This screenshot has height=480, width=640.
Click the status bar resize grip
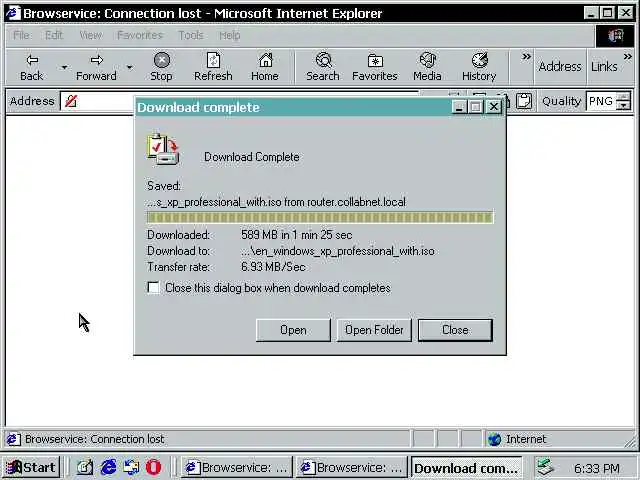[630, 440]
